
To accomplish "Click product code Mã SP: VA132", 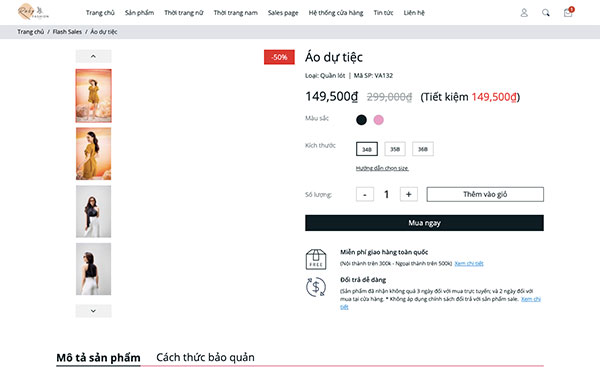I will coord(373,75).
